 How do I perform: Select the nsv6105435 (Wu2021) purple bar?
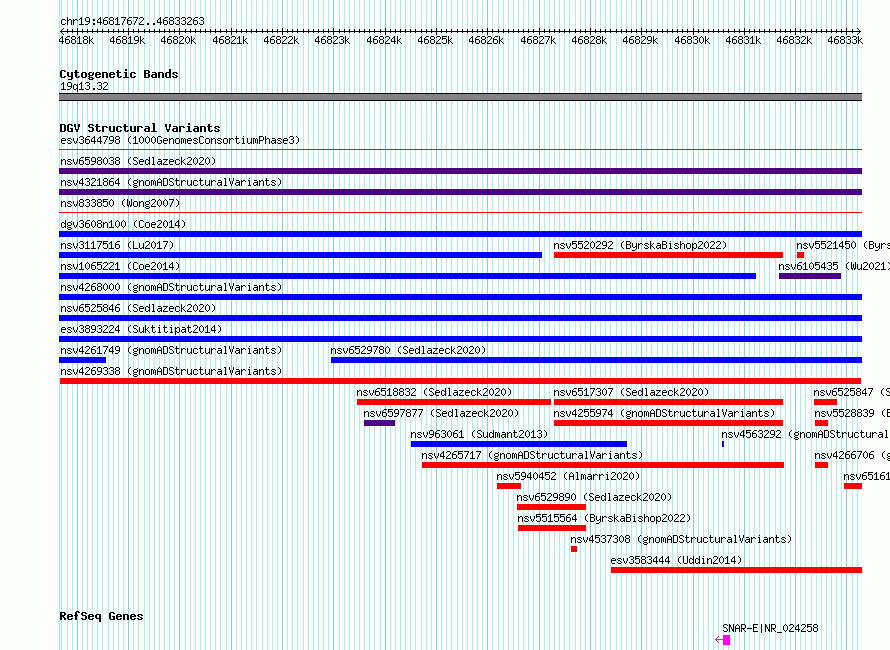[810, 276]
